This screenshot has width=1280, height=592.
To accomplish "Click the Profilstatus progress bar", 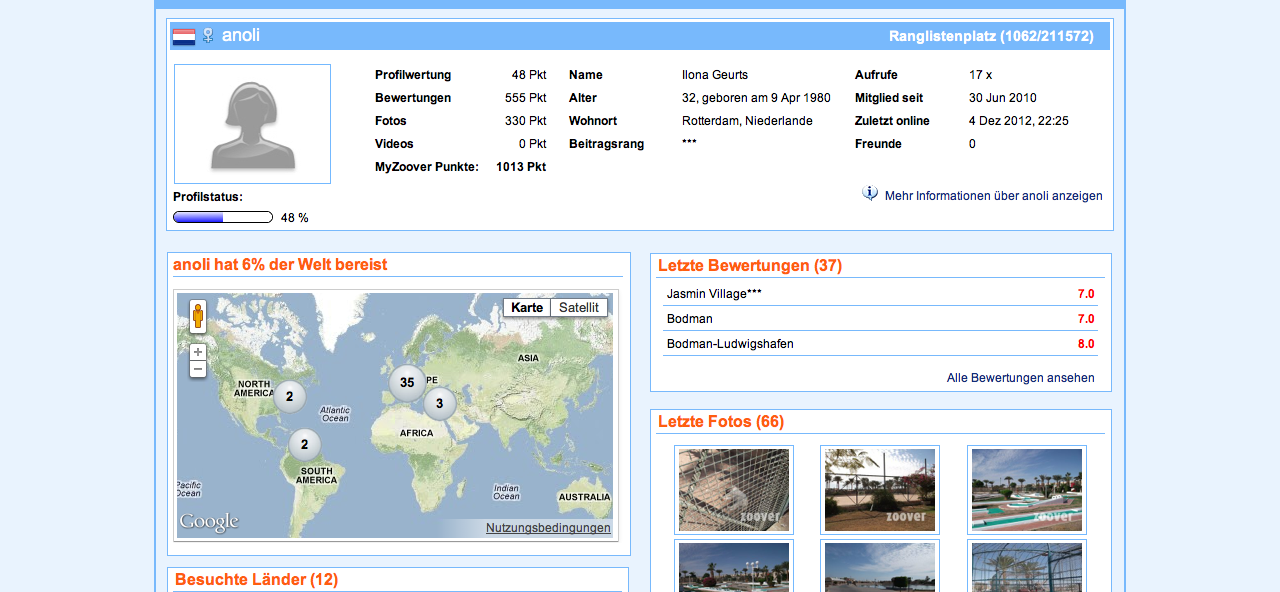I will point(223,217).
